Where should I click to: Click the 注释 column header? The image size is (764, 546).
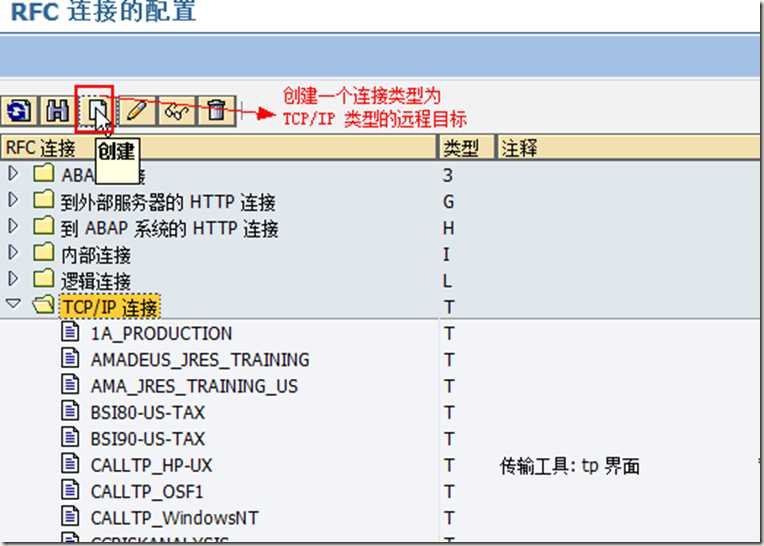click(628, 148)
